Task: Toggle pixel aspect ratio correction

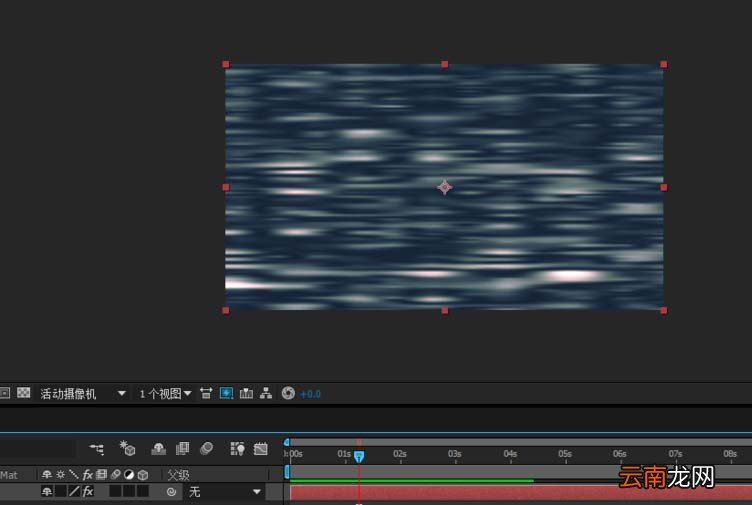Action: (x=206, y=393)
